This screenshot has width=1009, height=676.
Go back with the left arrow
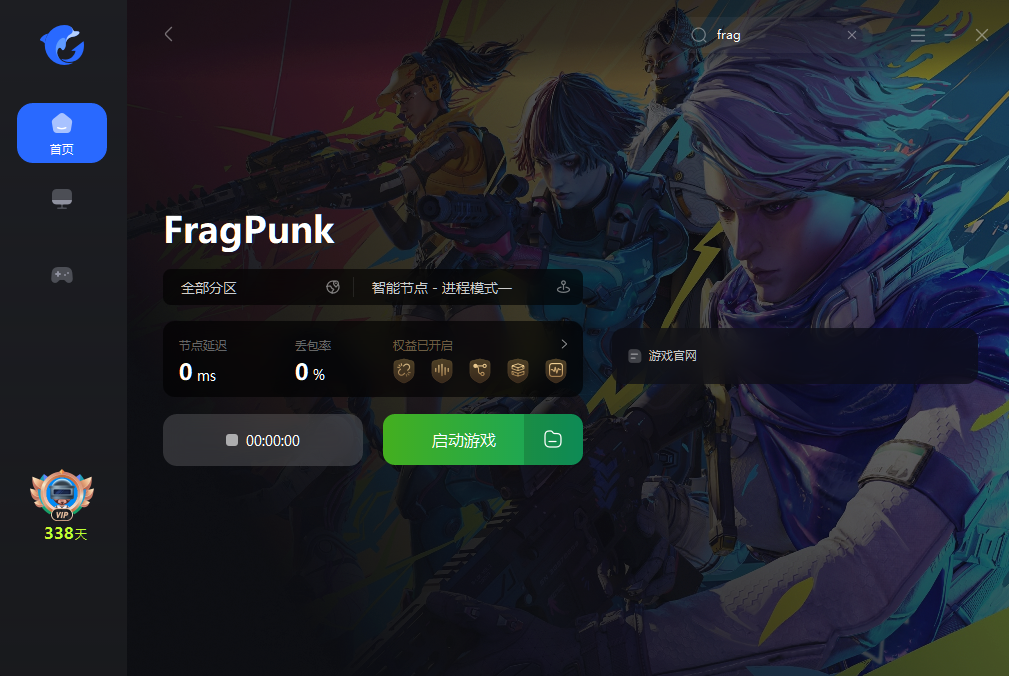click(x=169, y=34)
